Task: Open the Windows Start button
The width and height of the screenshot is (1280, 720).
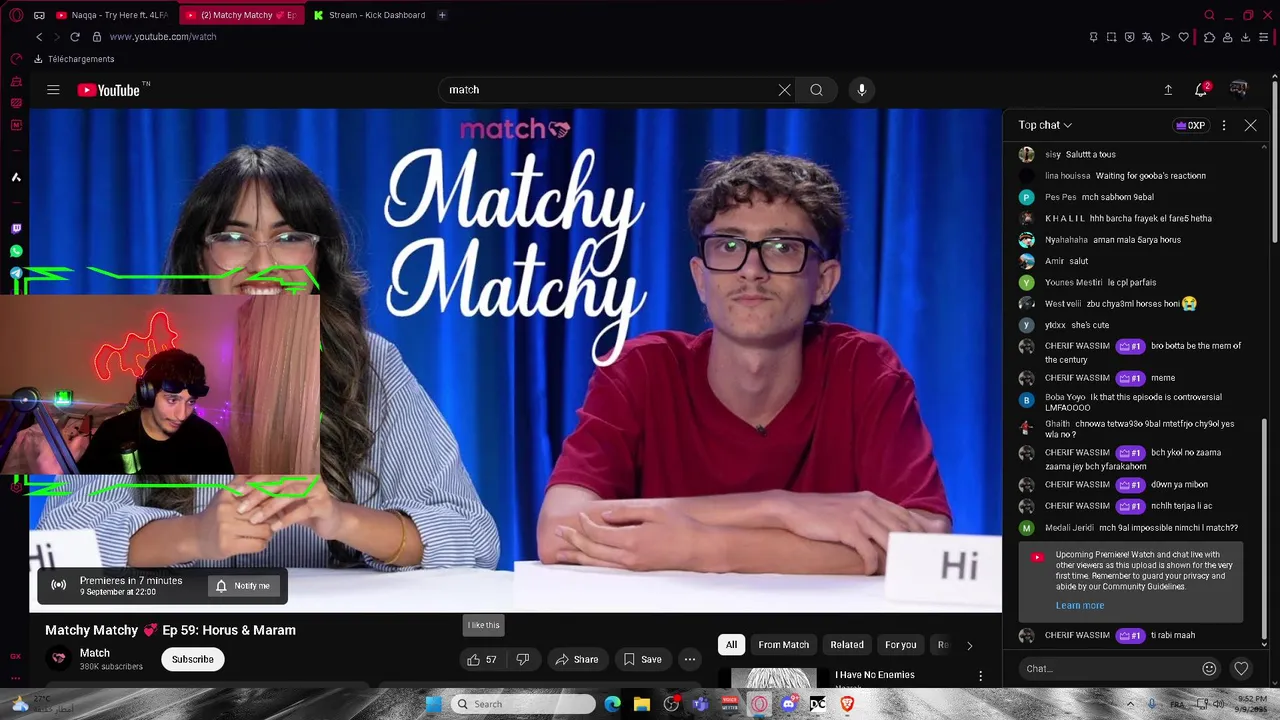Action: [433, 704]
